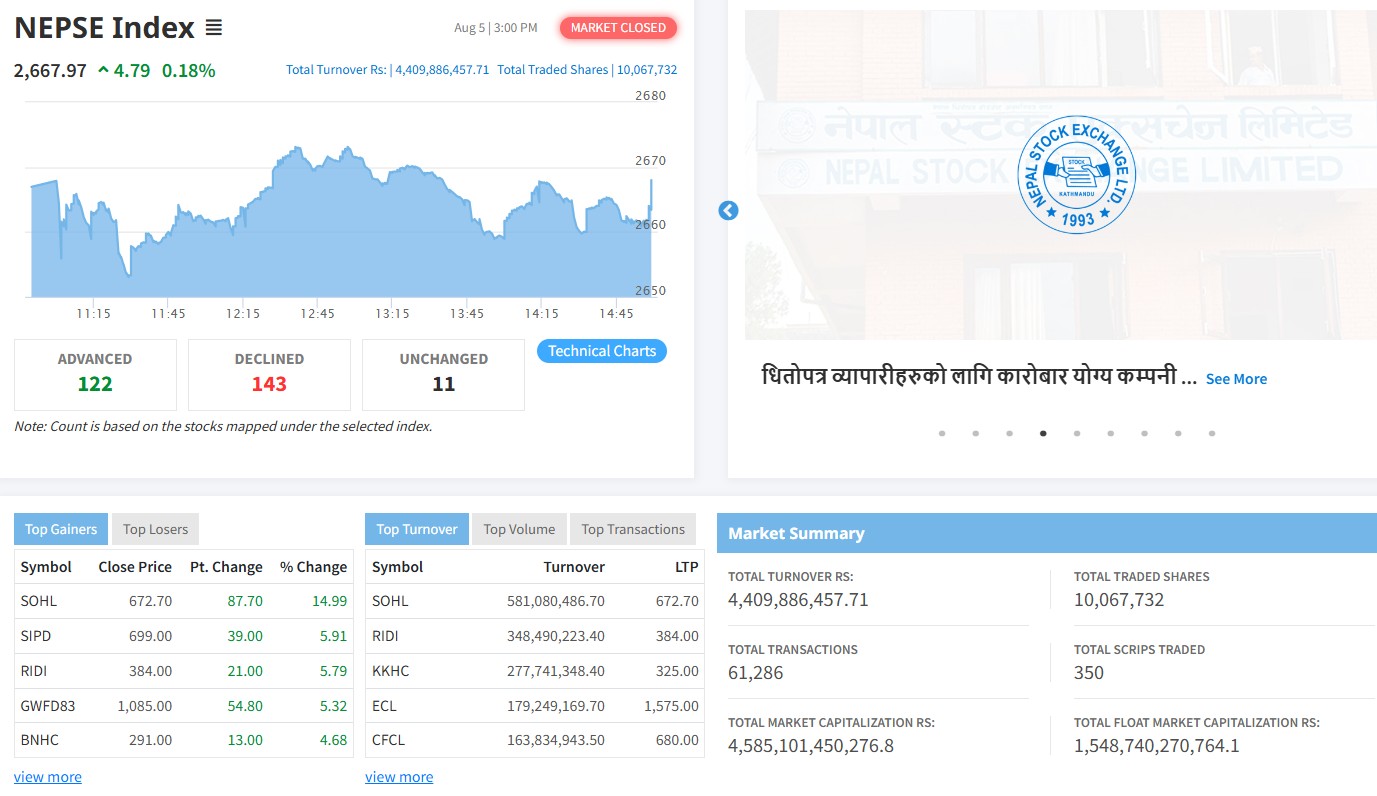Screen dimensions: 1377x796
Task: Click the MARKET CLOSED status badge
Action: (x=618, y=28)
